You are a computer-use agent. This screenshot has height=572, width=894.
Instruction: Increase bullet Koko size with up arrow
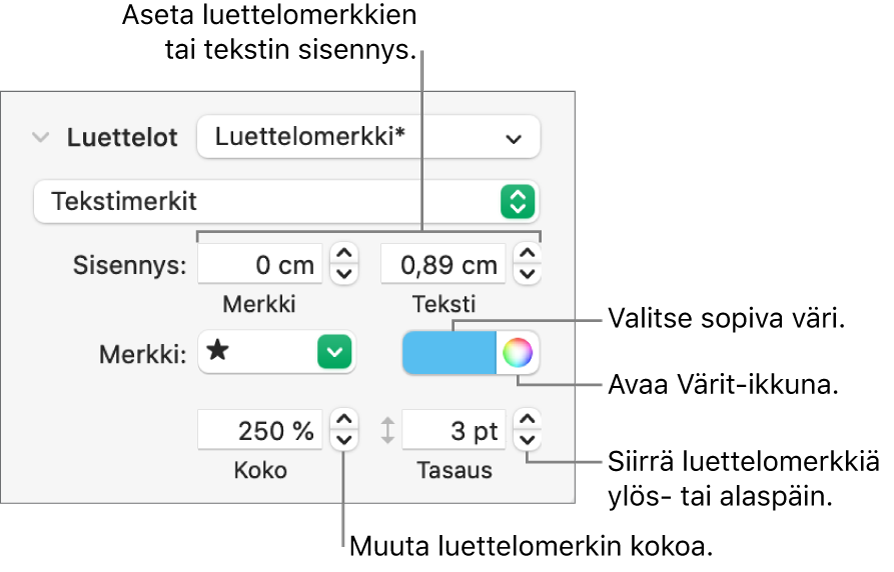[x=343, y=422]
